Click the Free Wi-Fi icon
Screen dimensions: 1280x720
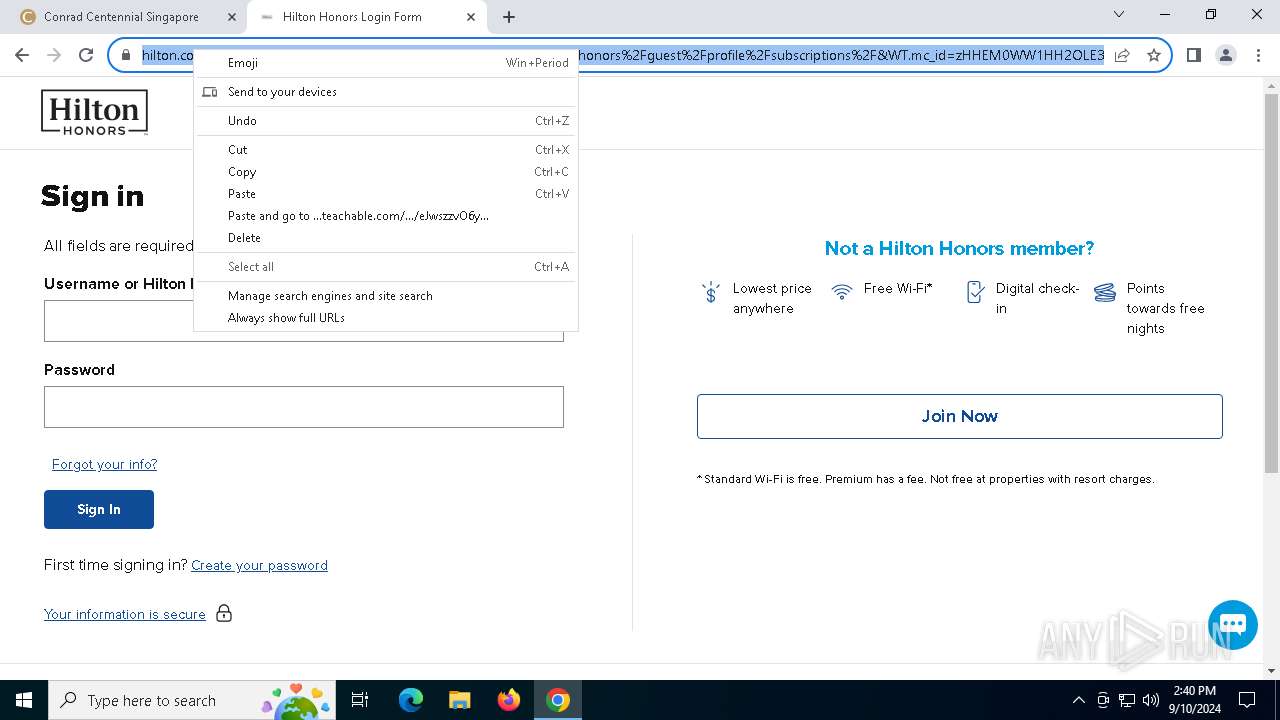[842, 291]
